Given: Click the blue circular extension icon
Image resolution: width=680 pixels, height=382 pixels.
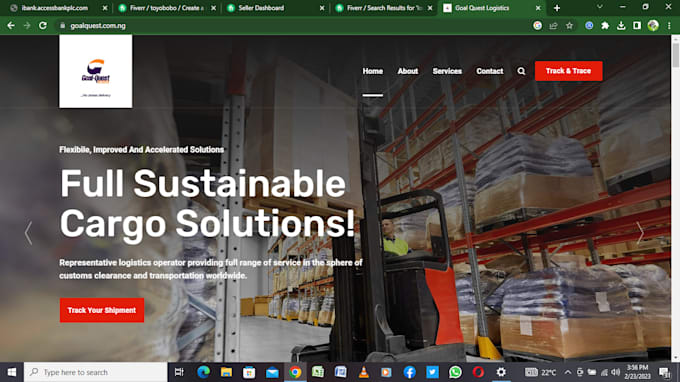Looking at the screenshot, I should 589,26.
